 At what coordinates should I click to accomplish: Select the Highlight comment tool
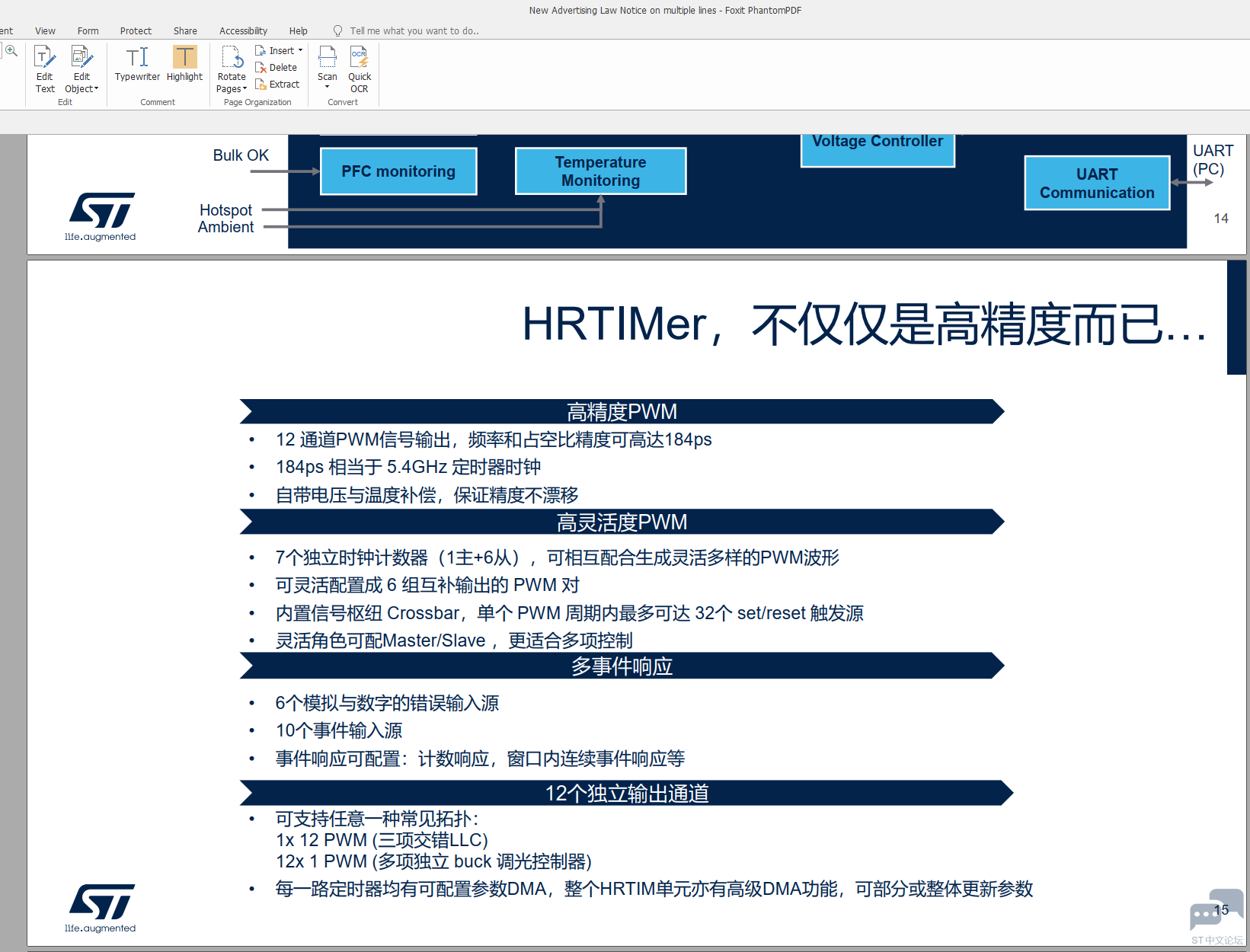184,64
